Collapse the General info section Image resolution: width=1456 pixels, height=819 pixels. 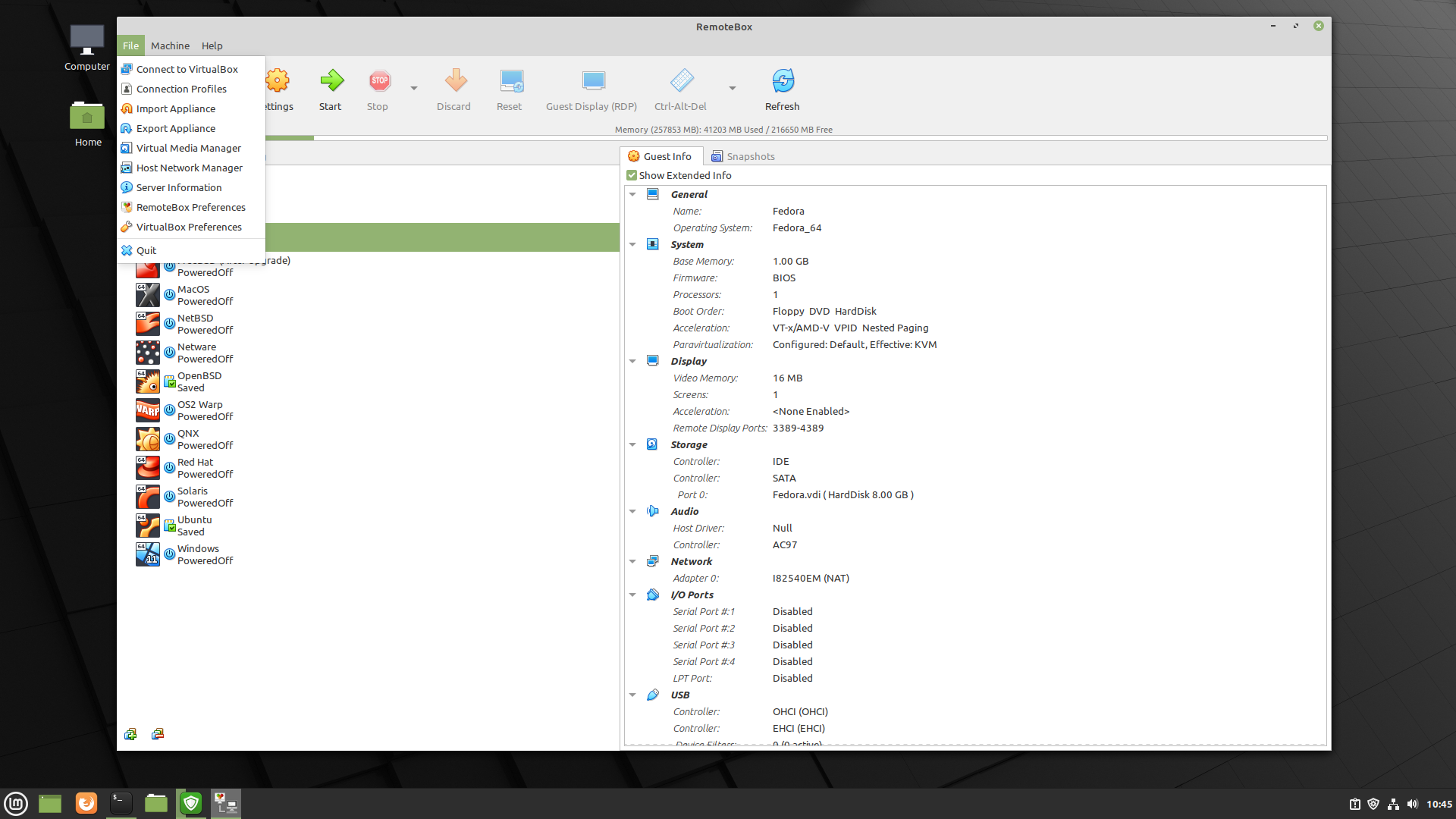pos(633,194)
